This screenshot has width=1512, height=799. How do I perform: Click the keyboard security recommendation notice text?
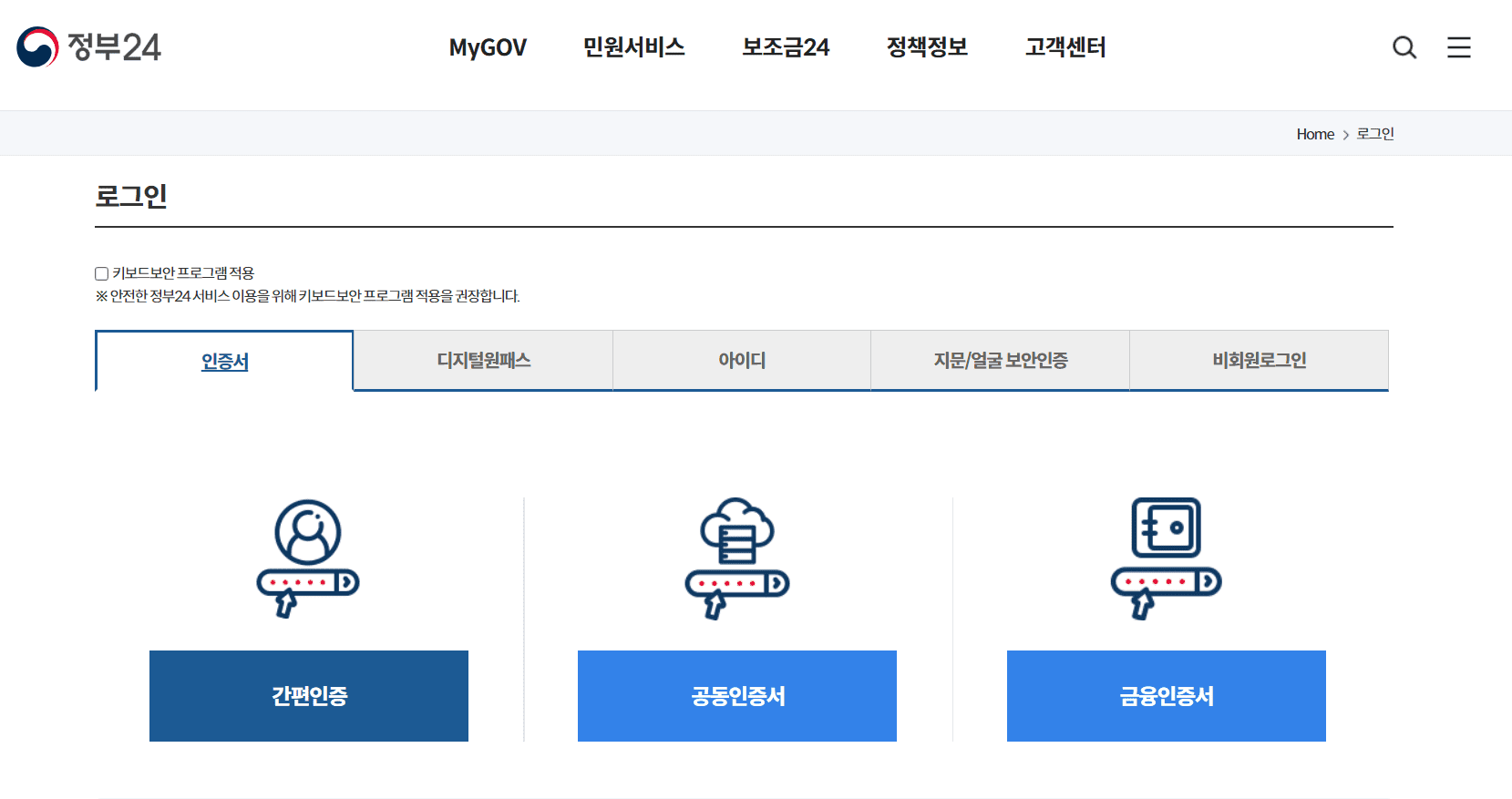coord(308,296)
